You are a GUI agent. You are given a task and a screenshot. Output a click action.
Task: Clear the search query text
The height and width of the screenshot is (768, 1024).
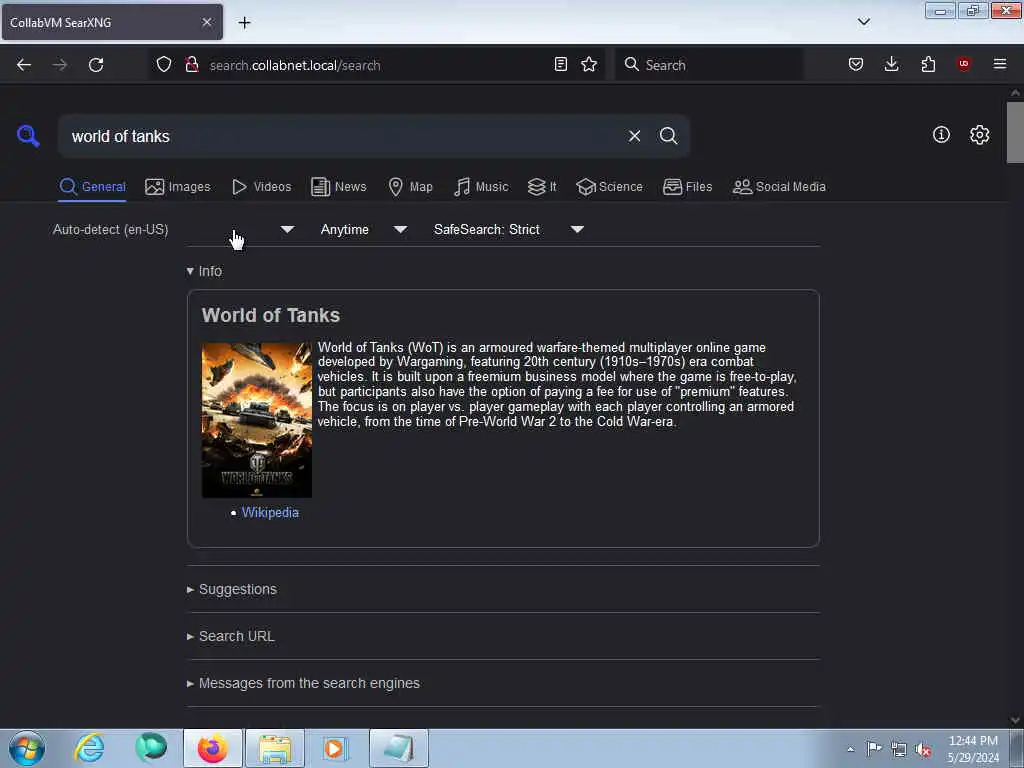point(634,136)
